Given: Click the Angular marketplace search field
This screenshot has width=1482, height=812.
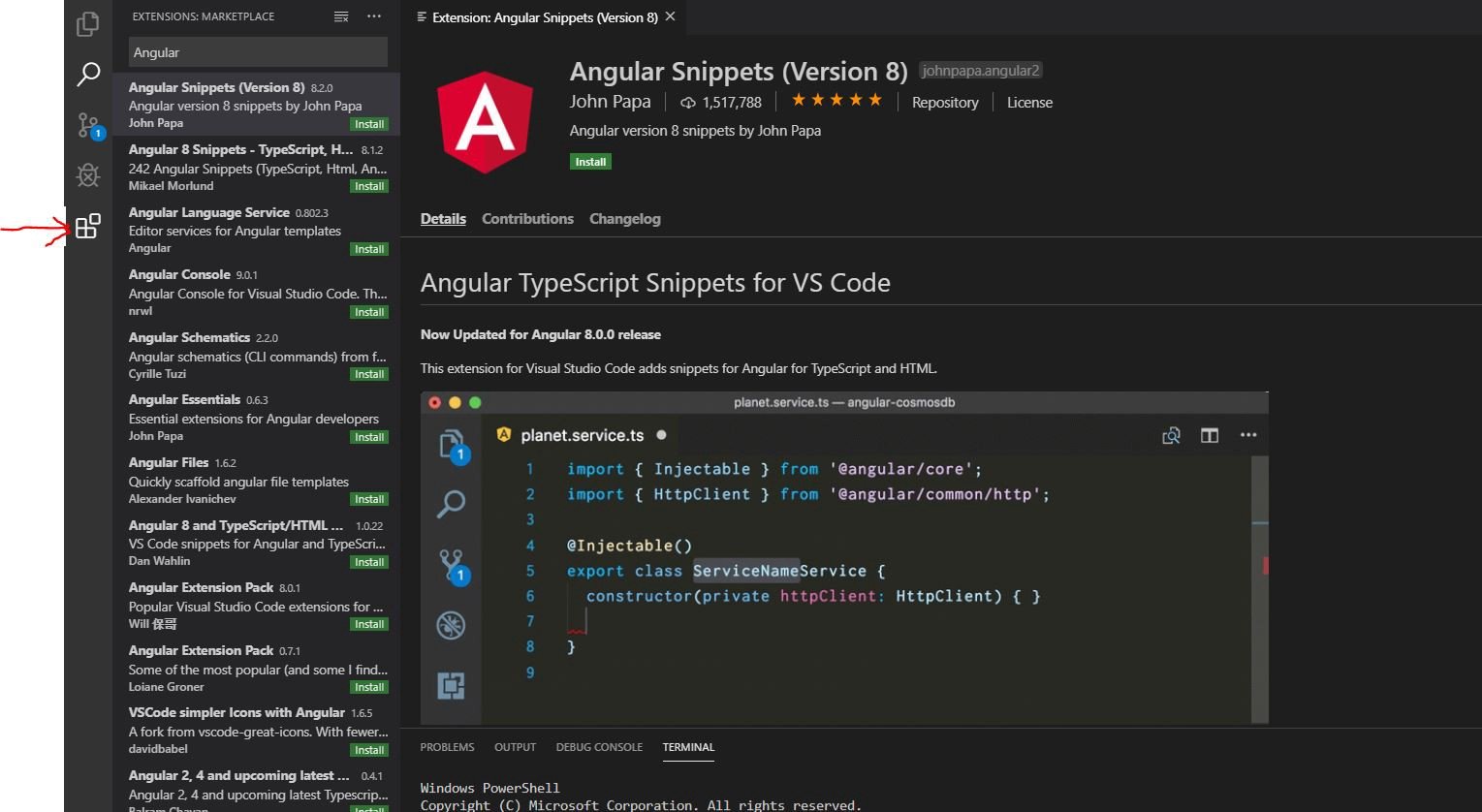Looking at the screenshot, I should coord(257,51).
